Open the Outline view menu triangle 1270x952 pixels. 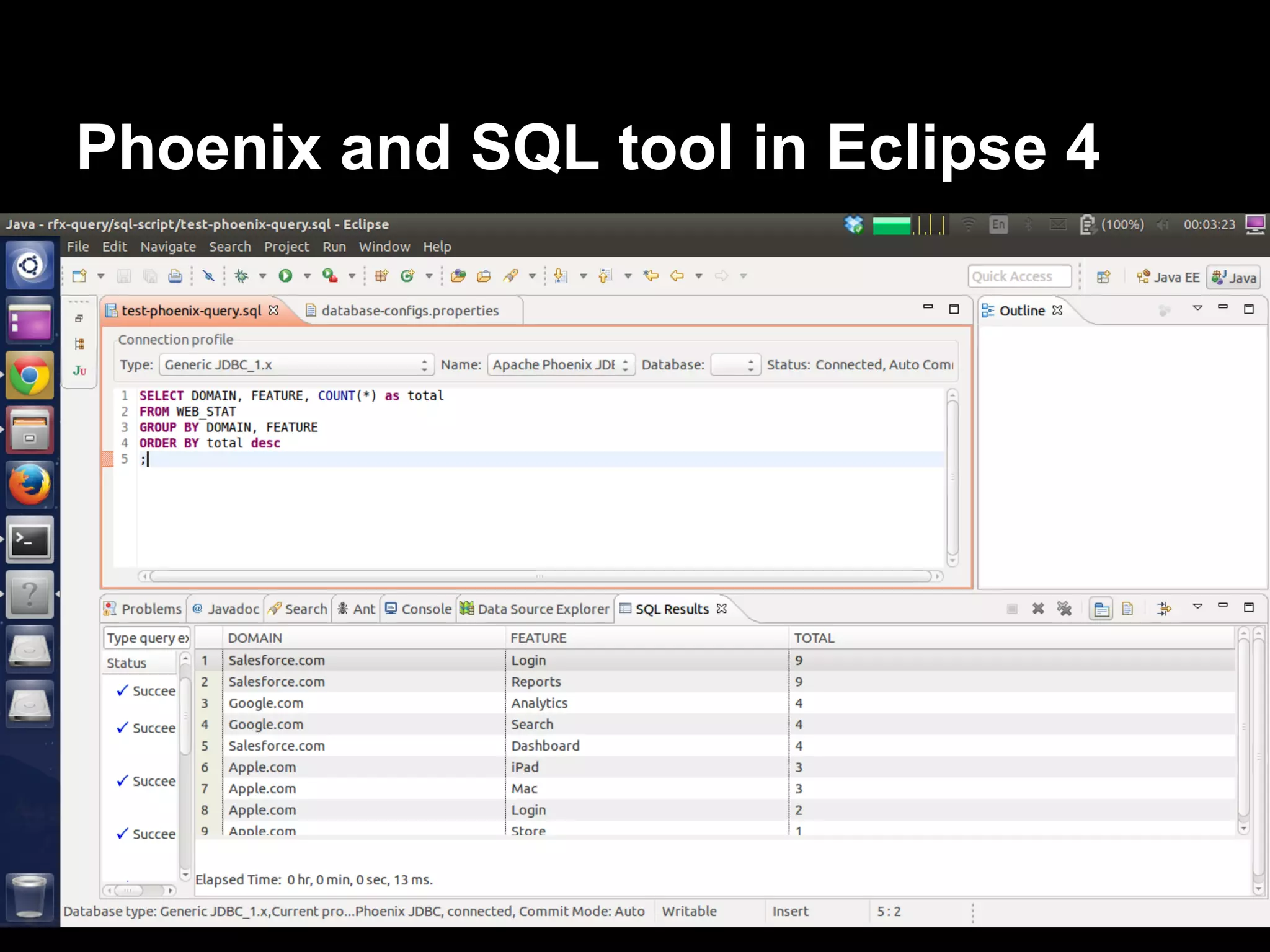tap(1197, 307)
